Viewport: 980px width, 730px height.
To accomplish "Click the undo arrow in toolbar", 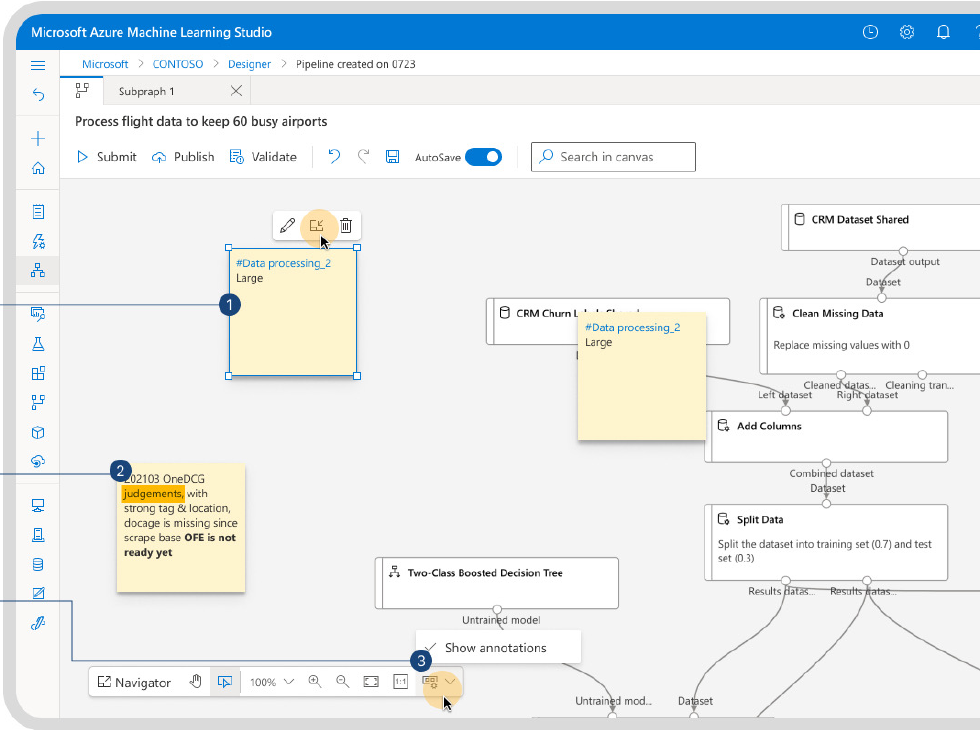I will [x=334, y=156].
